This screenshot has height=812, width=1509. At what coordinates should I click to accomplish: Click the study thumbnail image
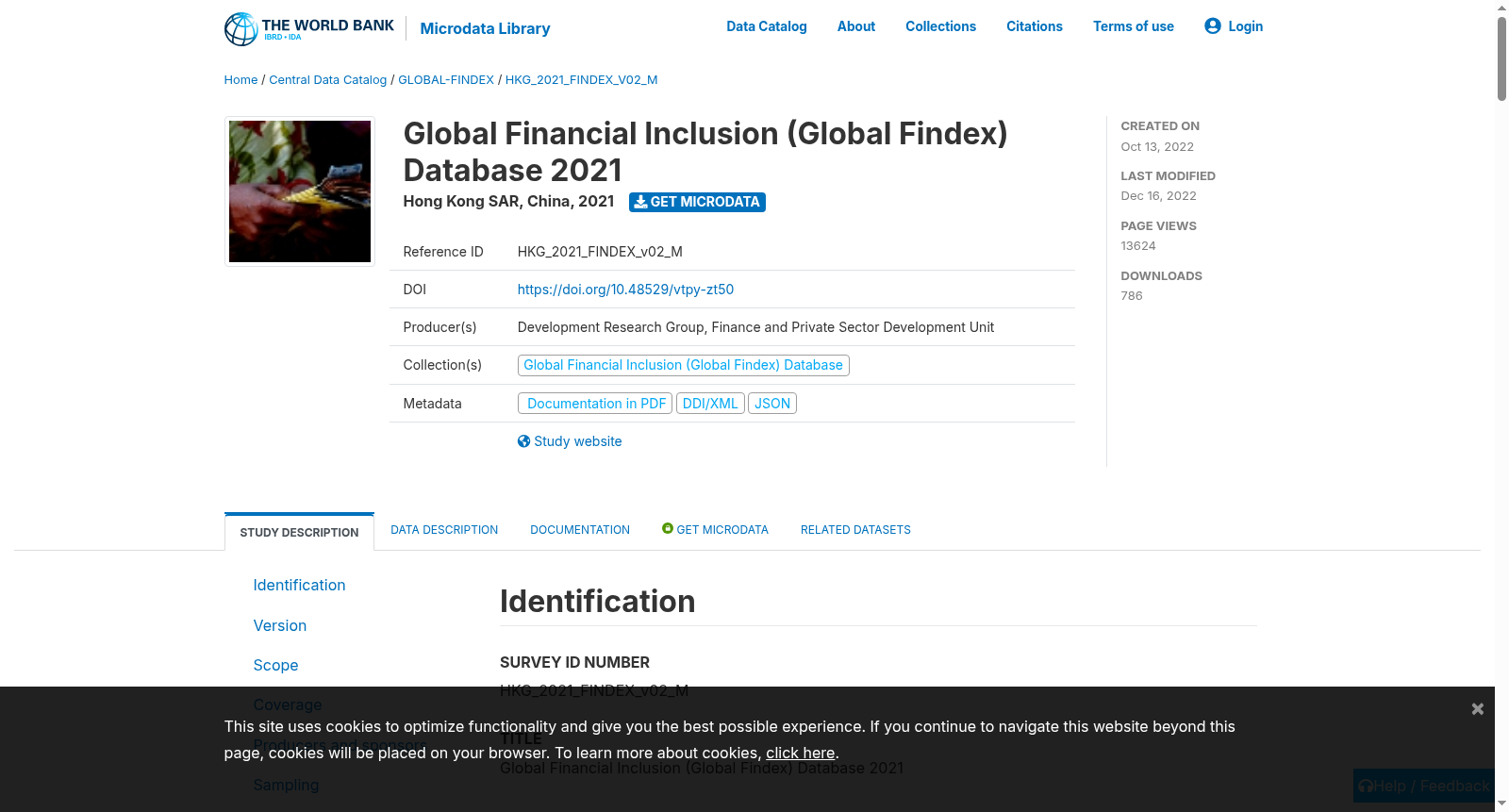(x=300, y=191)
